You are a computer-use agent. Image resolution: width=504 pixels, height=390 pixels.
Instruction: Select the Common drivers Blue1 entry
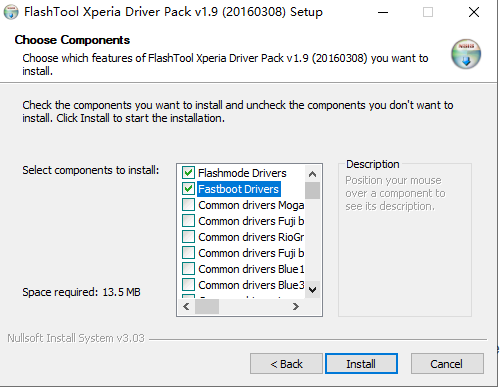pyautogui.click(x=251, y=269)
